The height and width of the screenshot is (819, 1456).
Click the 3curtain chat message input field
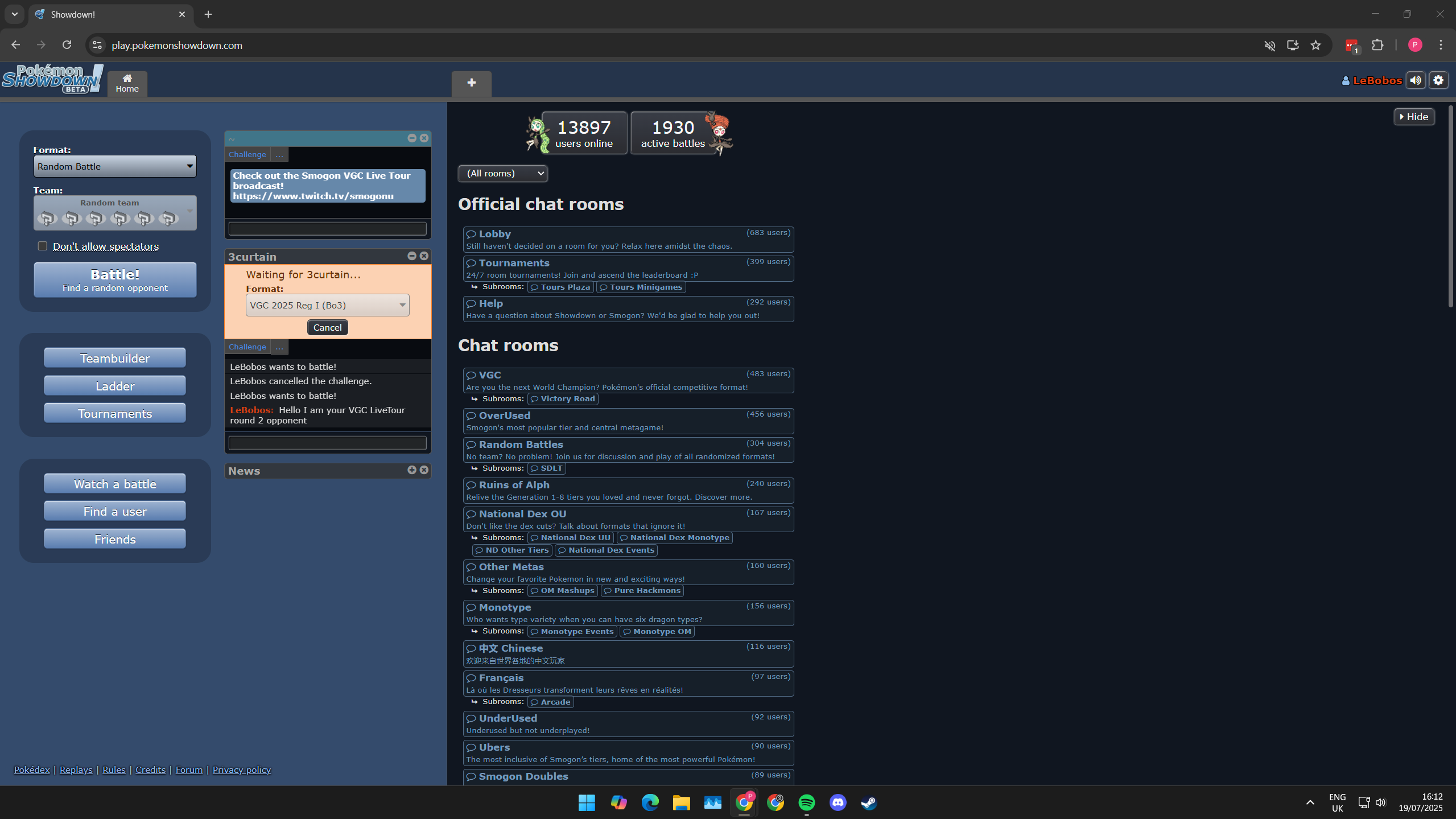coord(327,443)
